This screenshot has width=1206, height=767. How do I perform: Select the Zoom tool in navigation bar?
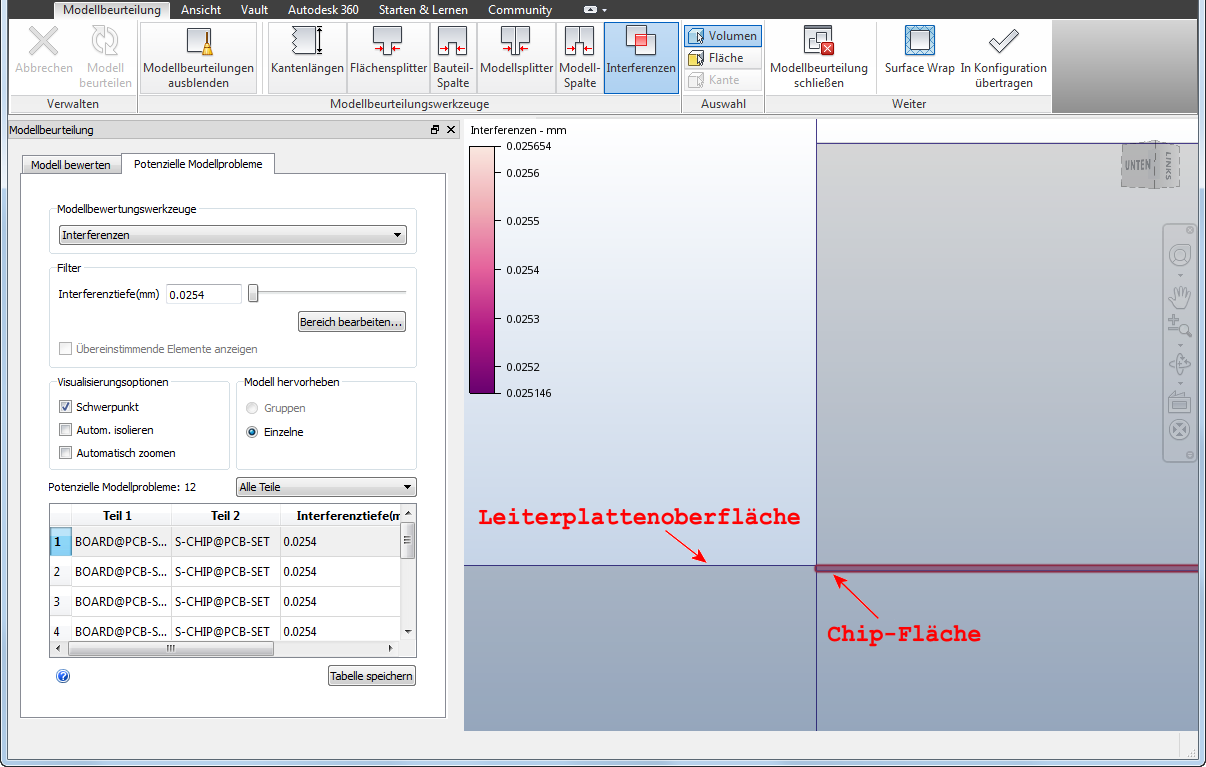pyautogui.click(x=1180, y=324)
